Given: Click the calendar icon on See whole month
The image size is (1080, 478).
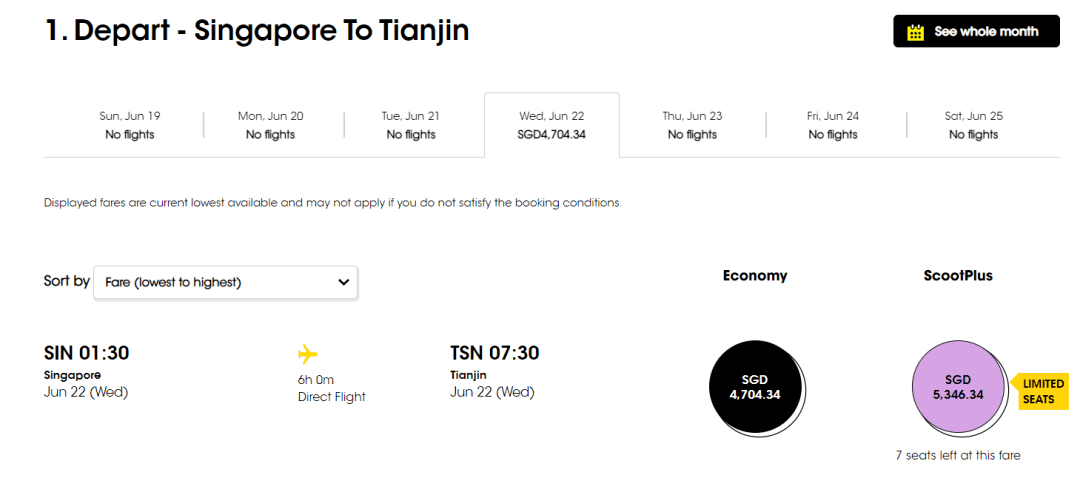Looking at the screenshot, I should point(915,32).
